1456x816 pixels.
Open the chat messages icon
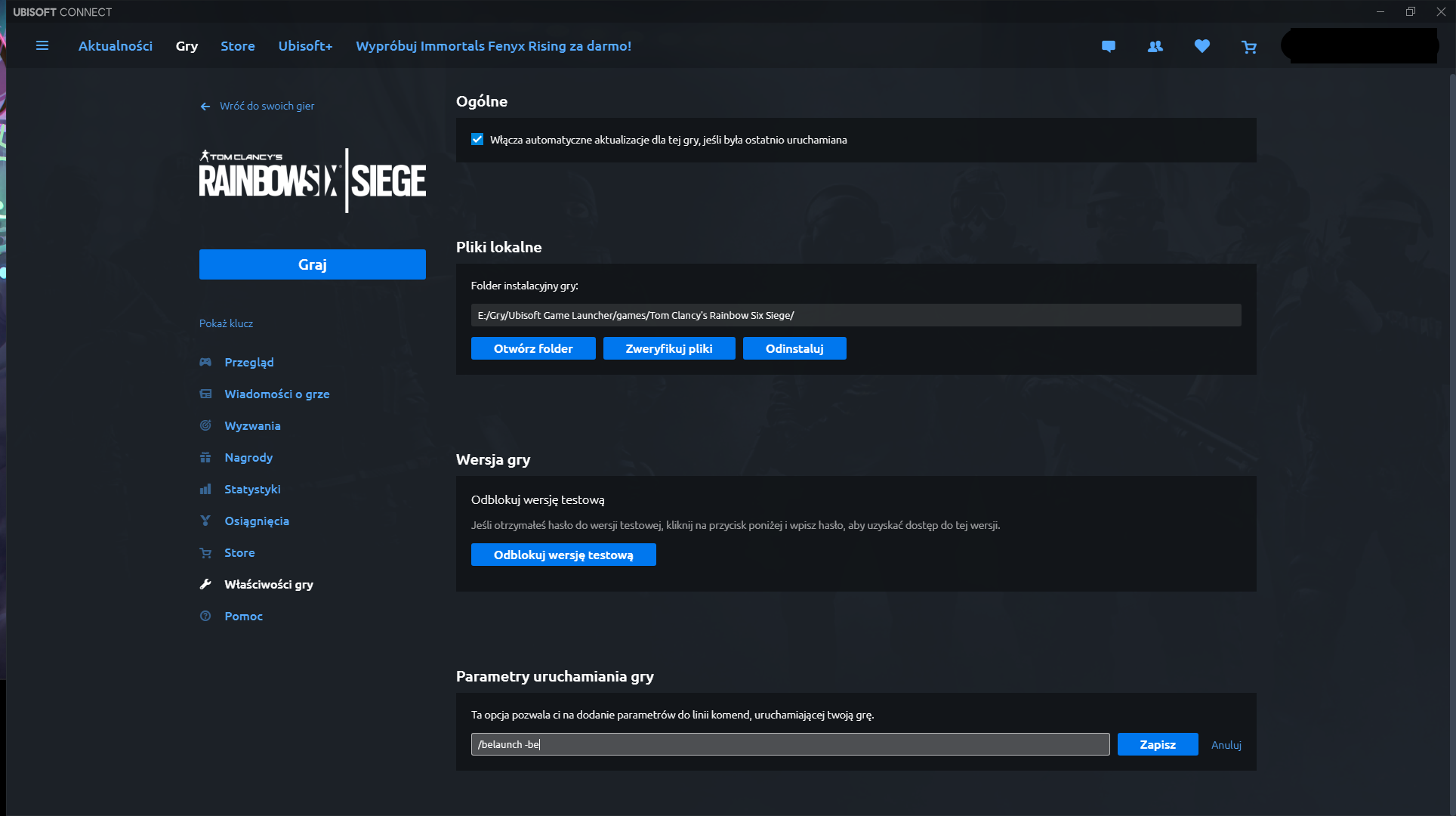pyautogui.click(x=1108, y=46)
